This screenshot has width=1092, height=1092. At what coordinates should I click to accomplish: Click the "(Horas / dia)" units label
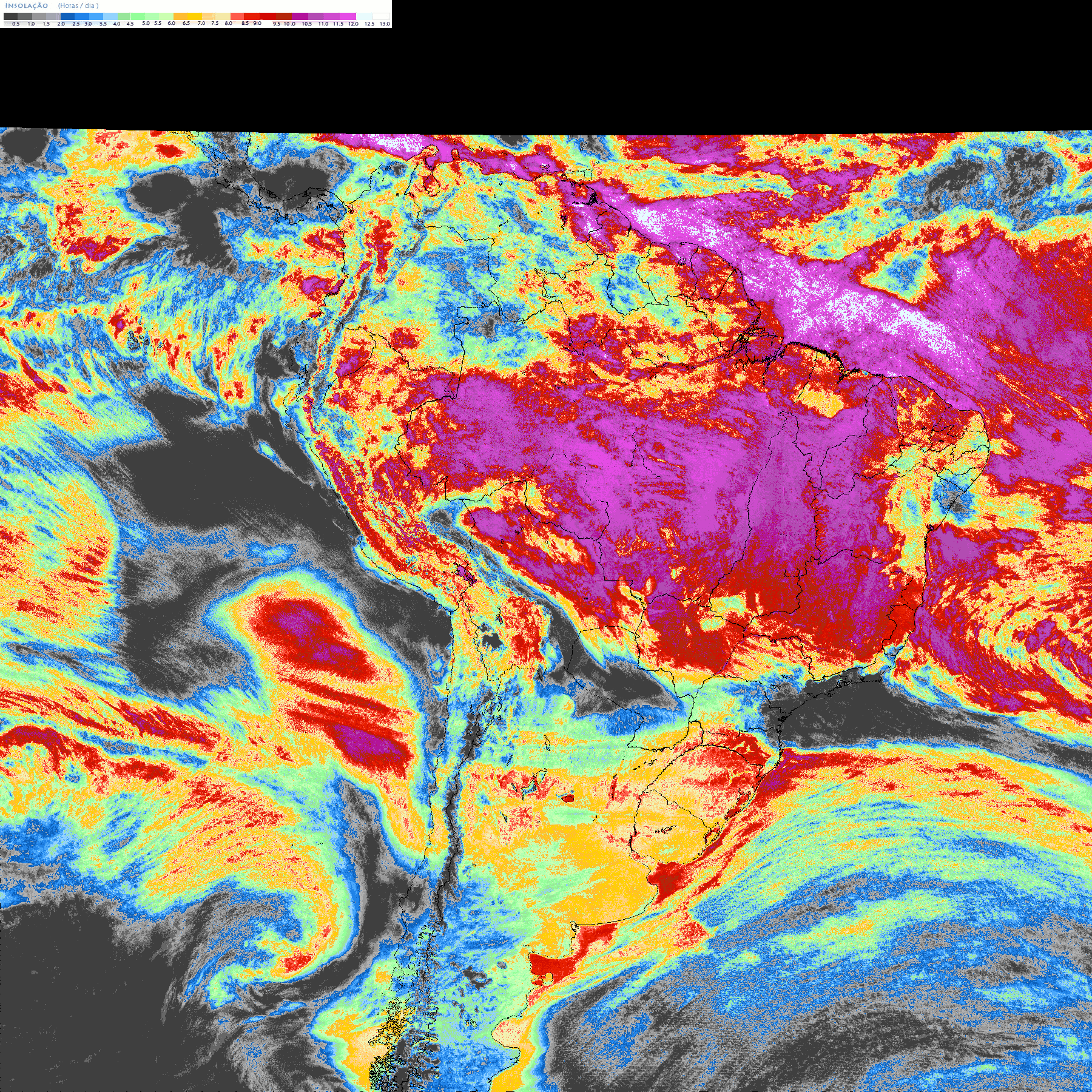[78, 5]
